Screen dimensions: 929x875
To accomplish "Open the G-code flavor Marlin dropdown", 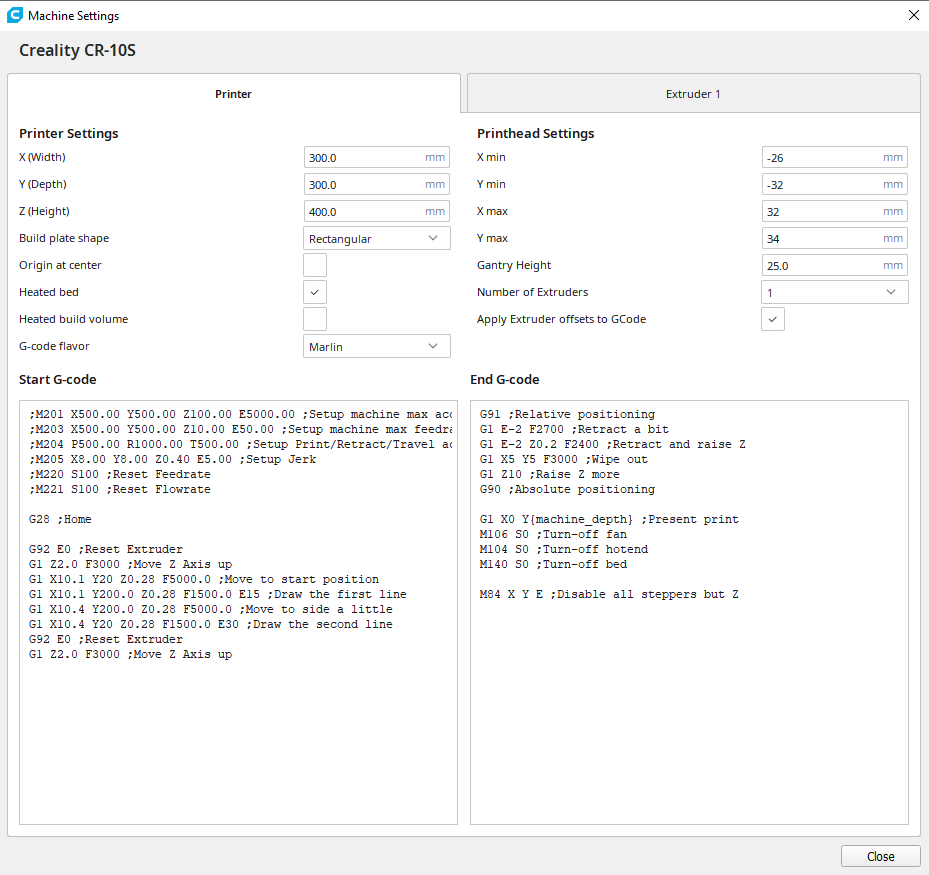I will pyautogui.click(x=377, y=346).
